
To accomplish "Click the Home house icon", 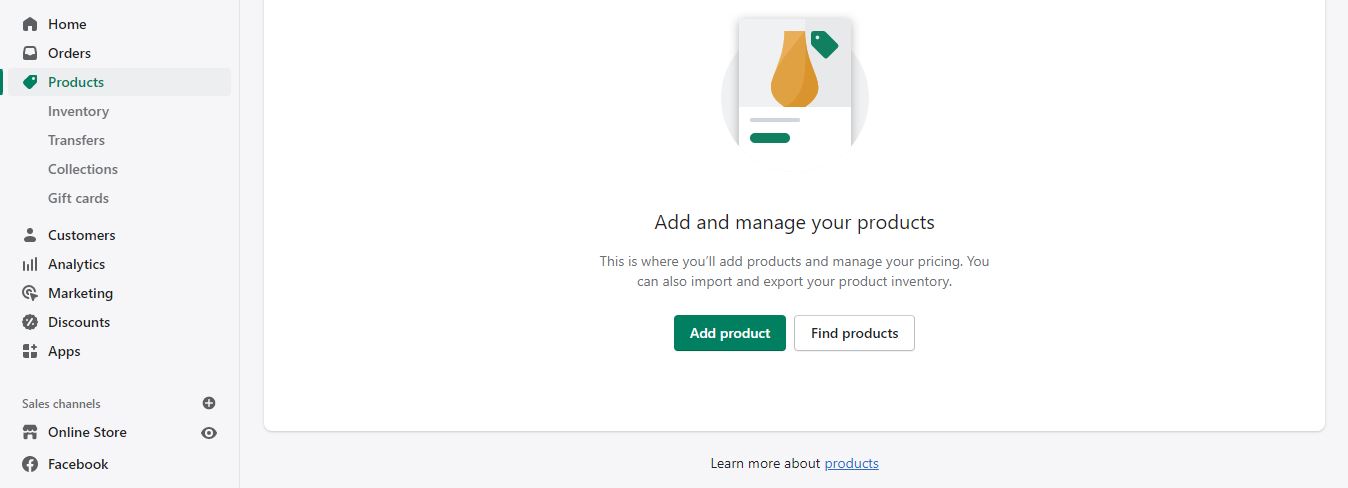I will 30,24.
